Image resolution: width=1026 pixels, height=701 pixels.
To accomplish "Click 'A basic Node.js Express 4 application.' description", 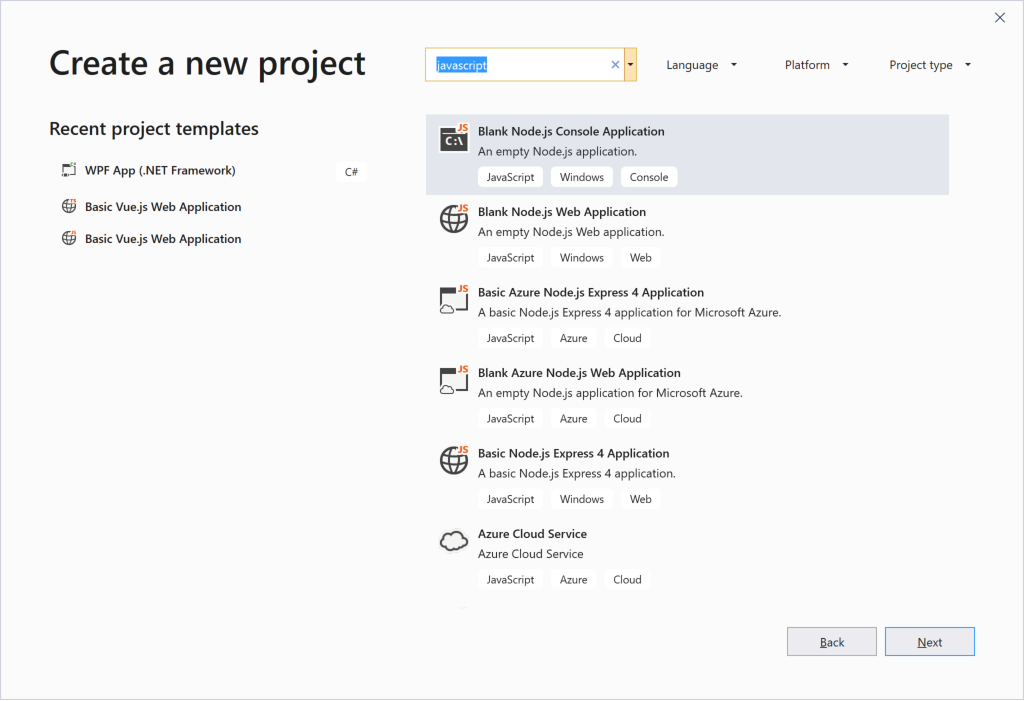I will click(576, 474).
